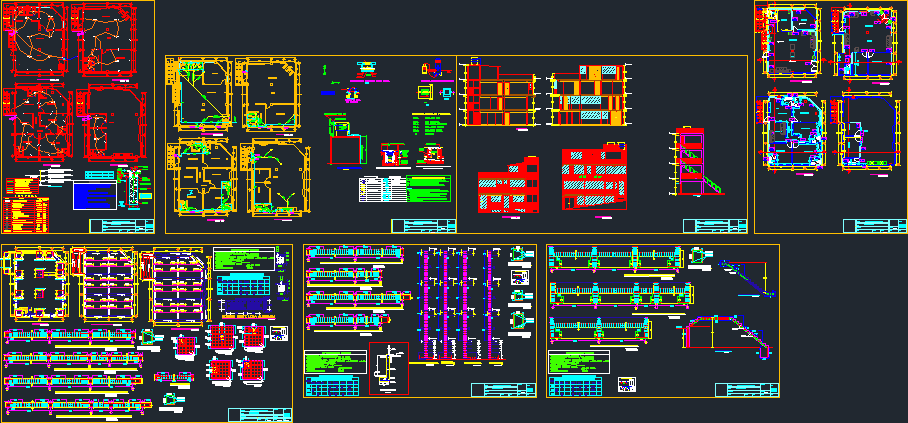This screenshot has width=908, height=423.
Task: Click the red-outlined detail box in beam sheet
Action: (389, 368)
